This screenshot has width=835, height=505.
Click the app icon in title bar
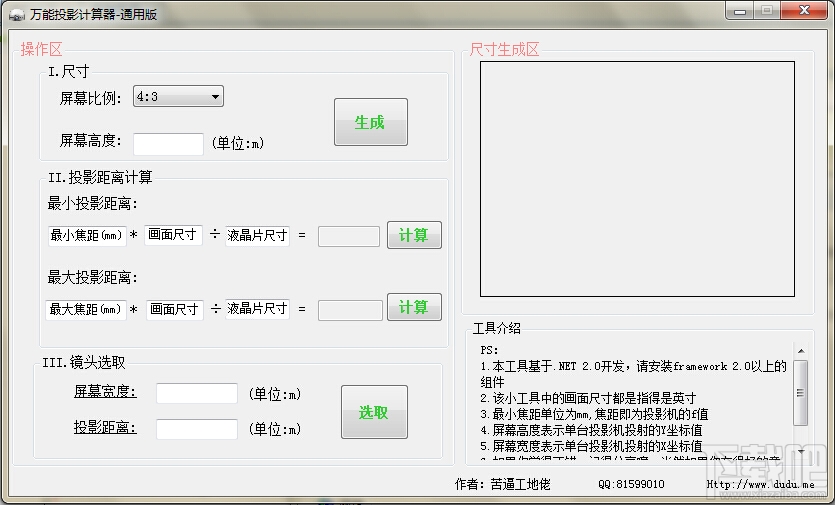tap(17, 15)
